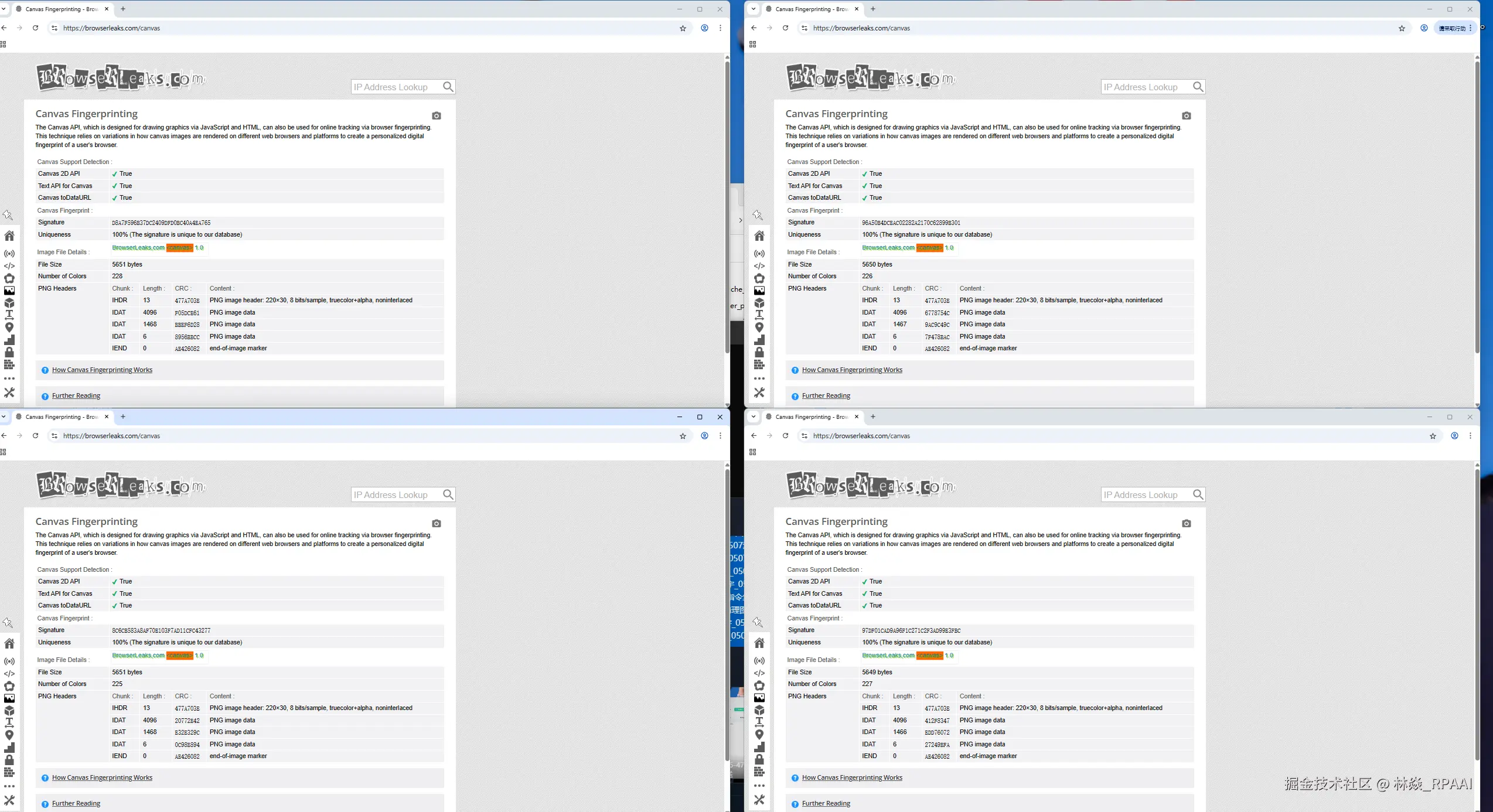
Task: Expand tab search chevron in top-left window
Action: pyautogui.click(x=4, y=9)
